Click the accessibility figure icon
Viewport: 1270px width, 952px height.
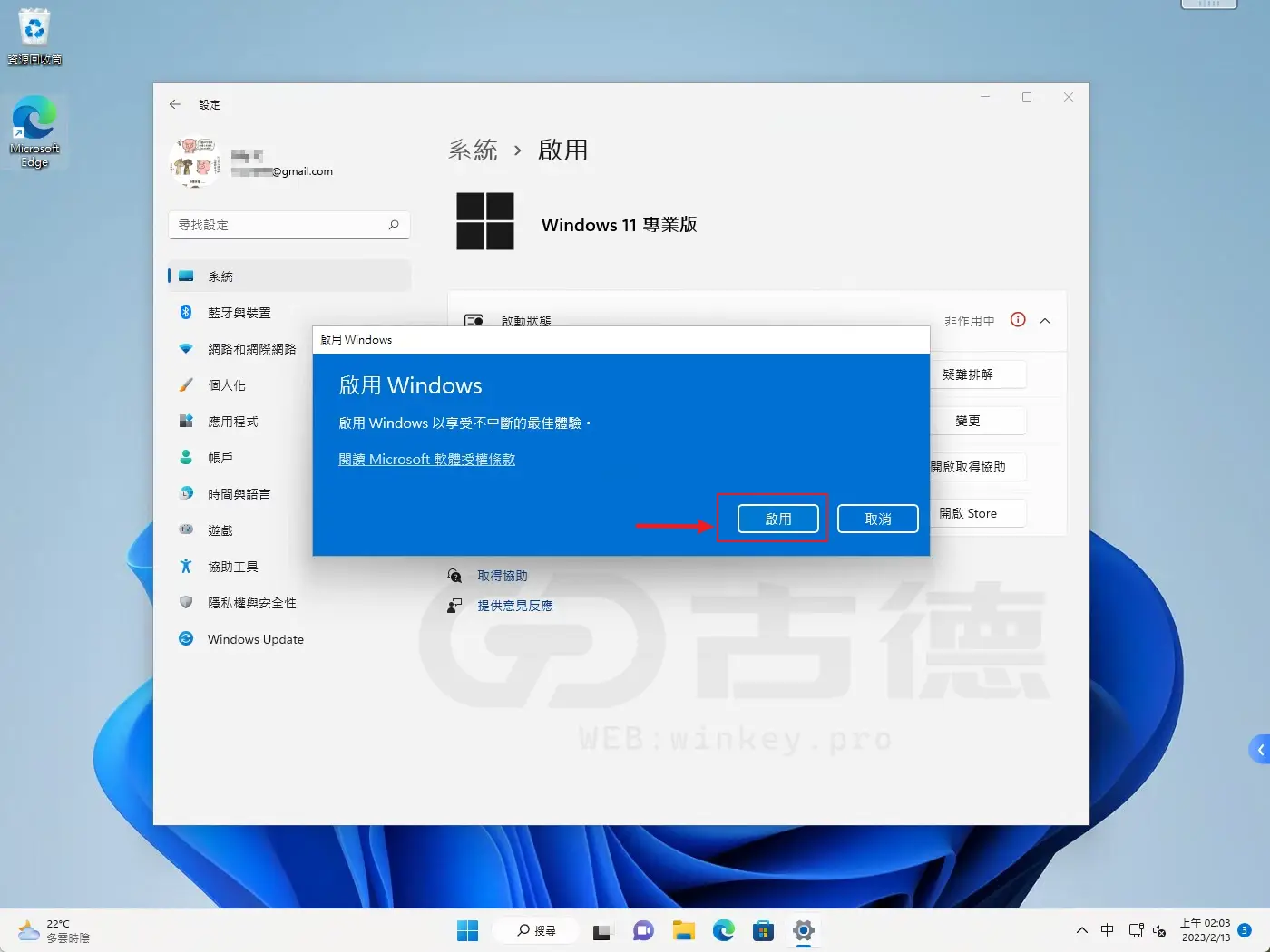[186, 566]
